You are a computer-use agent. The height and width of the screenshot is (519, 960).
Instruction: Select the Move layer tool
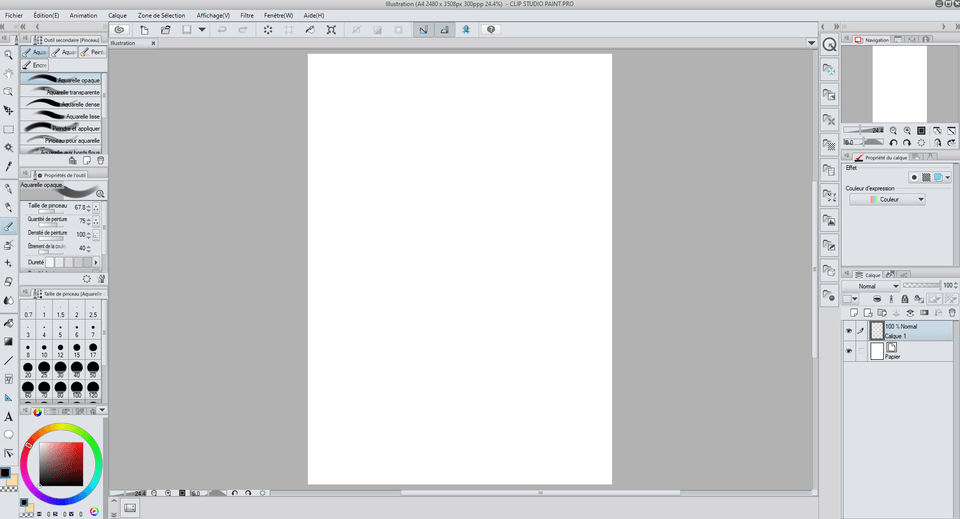pos(8,110)
